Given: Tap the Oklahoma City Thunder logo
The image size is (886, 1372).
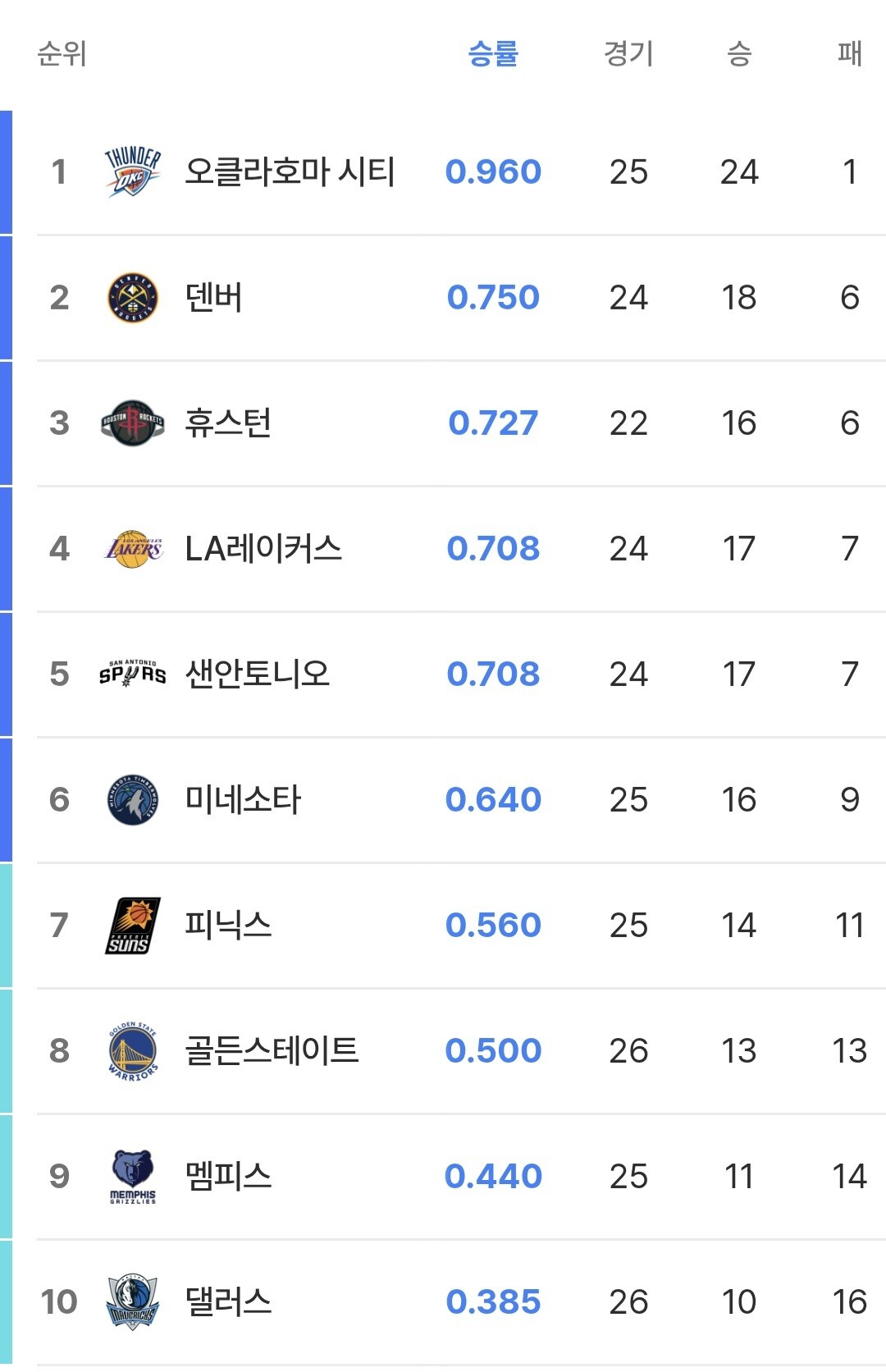Looking at the screenshot, I should pyautogui.click(x=132, y=172).
